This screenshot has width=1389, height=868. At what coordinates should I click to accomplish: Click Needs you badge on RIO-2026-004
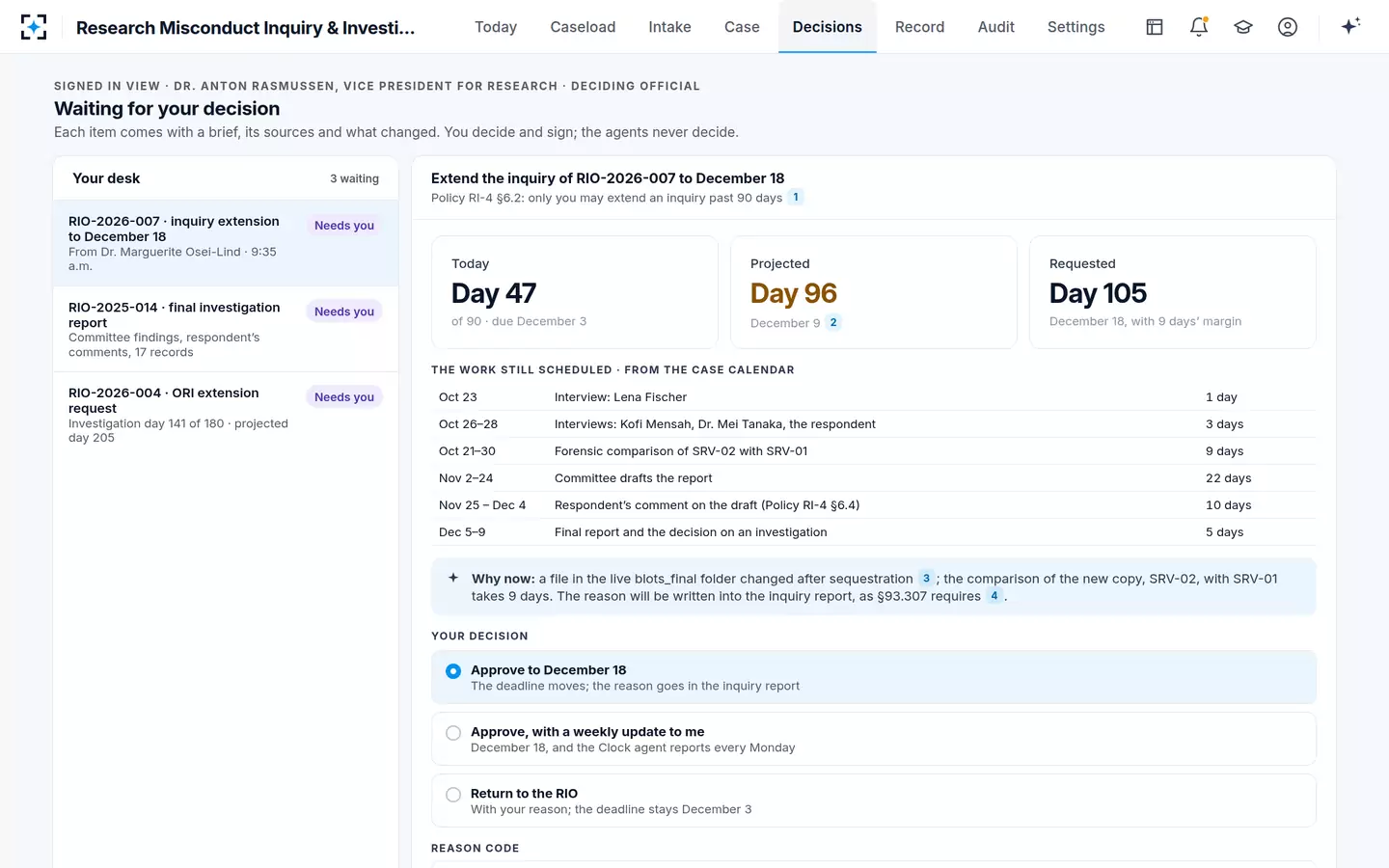coord(344,397)
